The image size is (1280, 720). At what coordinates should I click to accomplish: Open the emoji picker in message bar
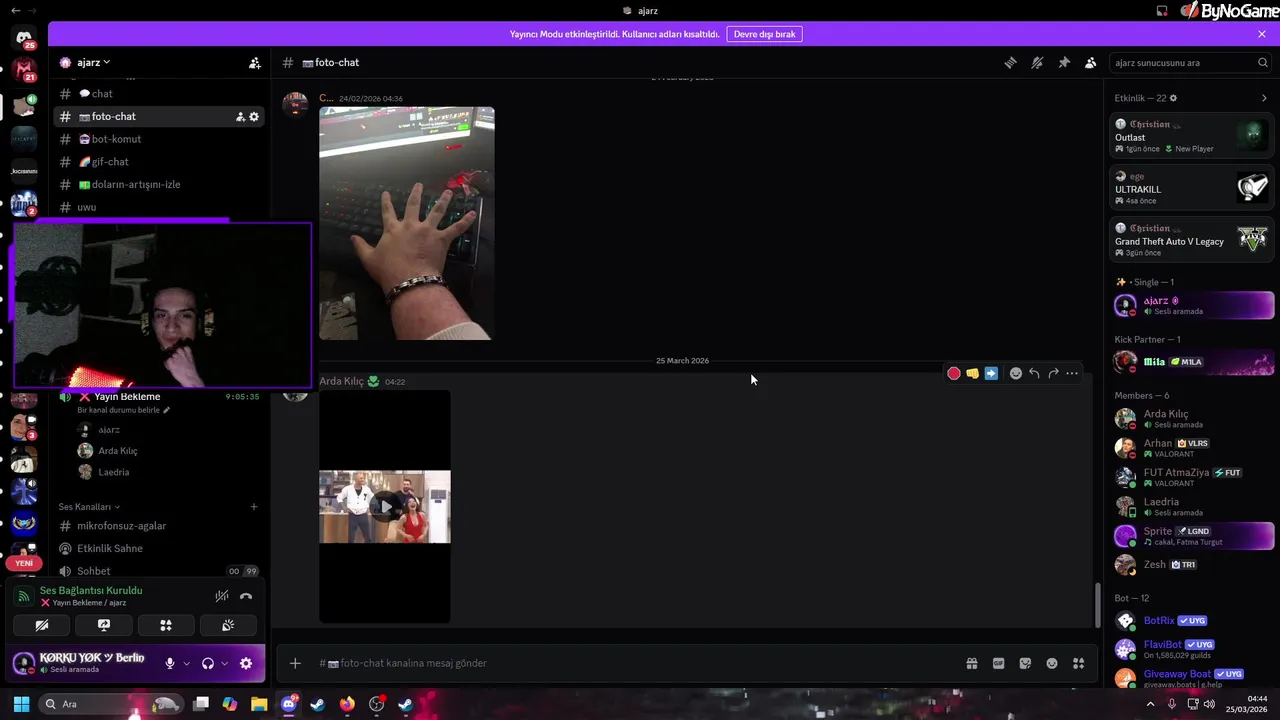[1052, 663]
